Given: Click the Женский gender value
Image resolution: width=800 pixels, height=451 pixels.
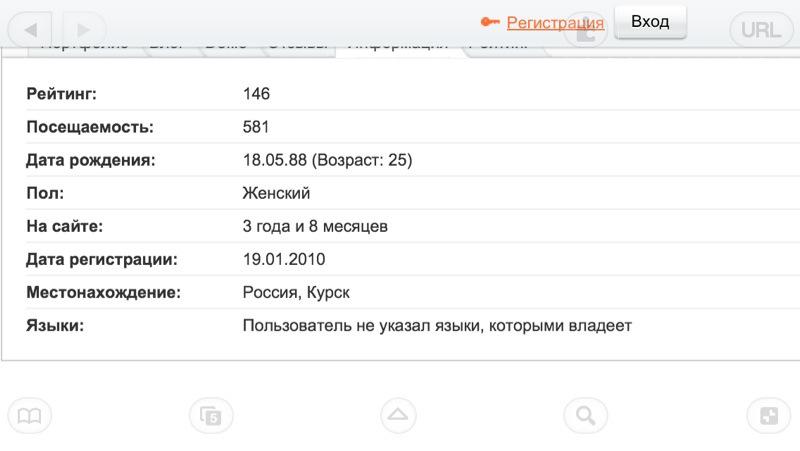Looking at the screenshot, I should 276,193.
